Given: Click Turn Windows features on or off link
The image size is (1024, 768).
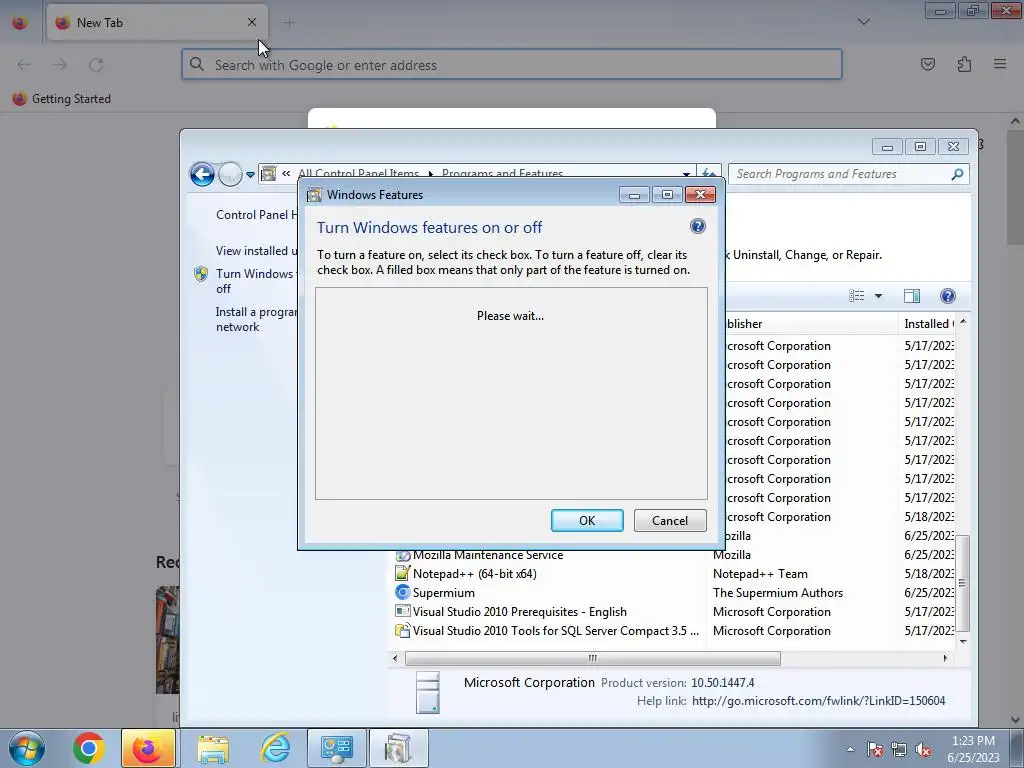Looking at the screenshot, I should click(x=255, y=281).
